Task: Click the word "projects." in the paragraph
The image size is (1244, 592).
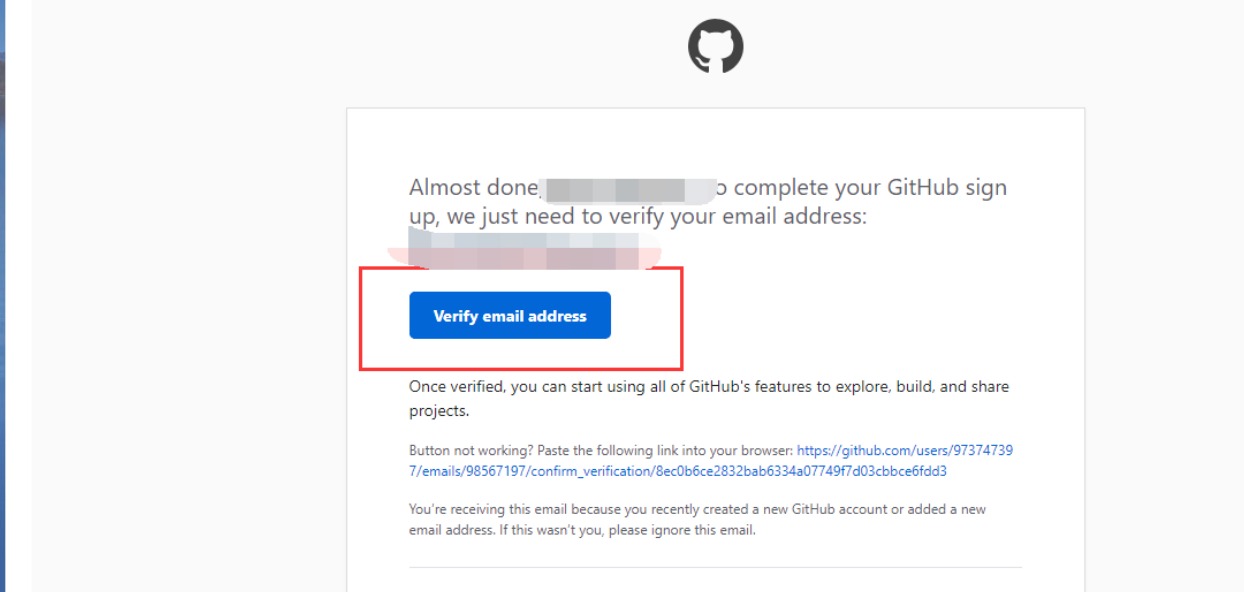Action: click(439, 411)
